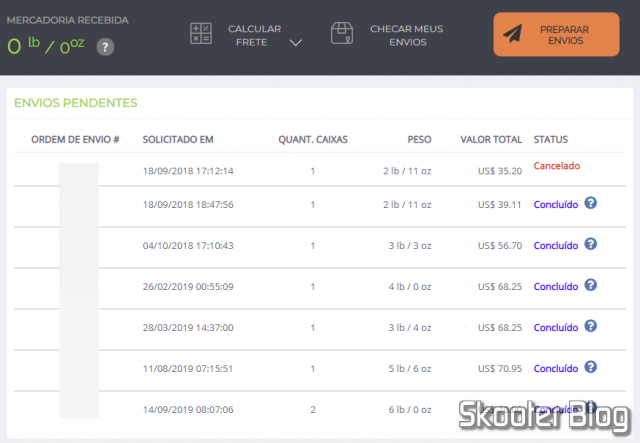Screen dimensions: 640x443
Task: Click the Mercadoria Recebida label
Action: (68, 20)
